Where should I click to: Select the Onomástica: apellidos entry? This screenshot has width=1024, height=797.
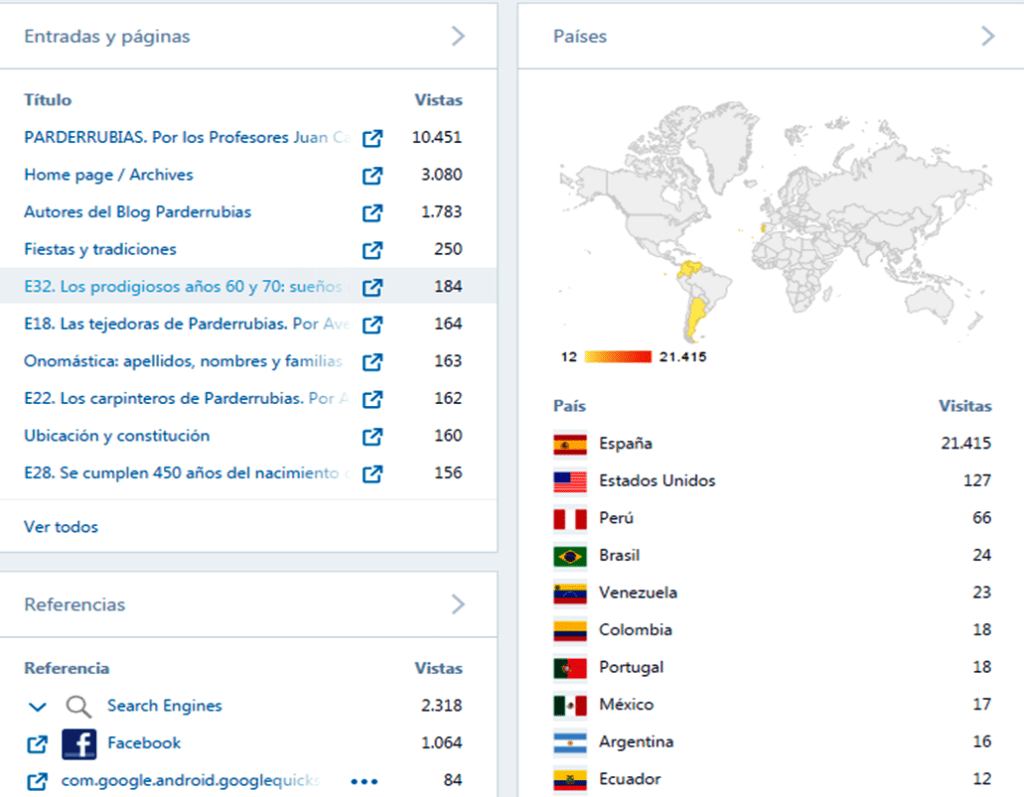point(183,361)
